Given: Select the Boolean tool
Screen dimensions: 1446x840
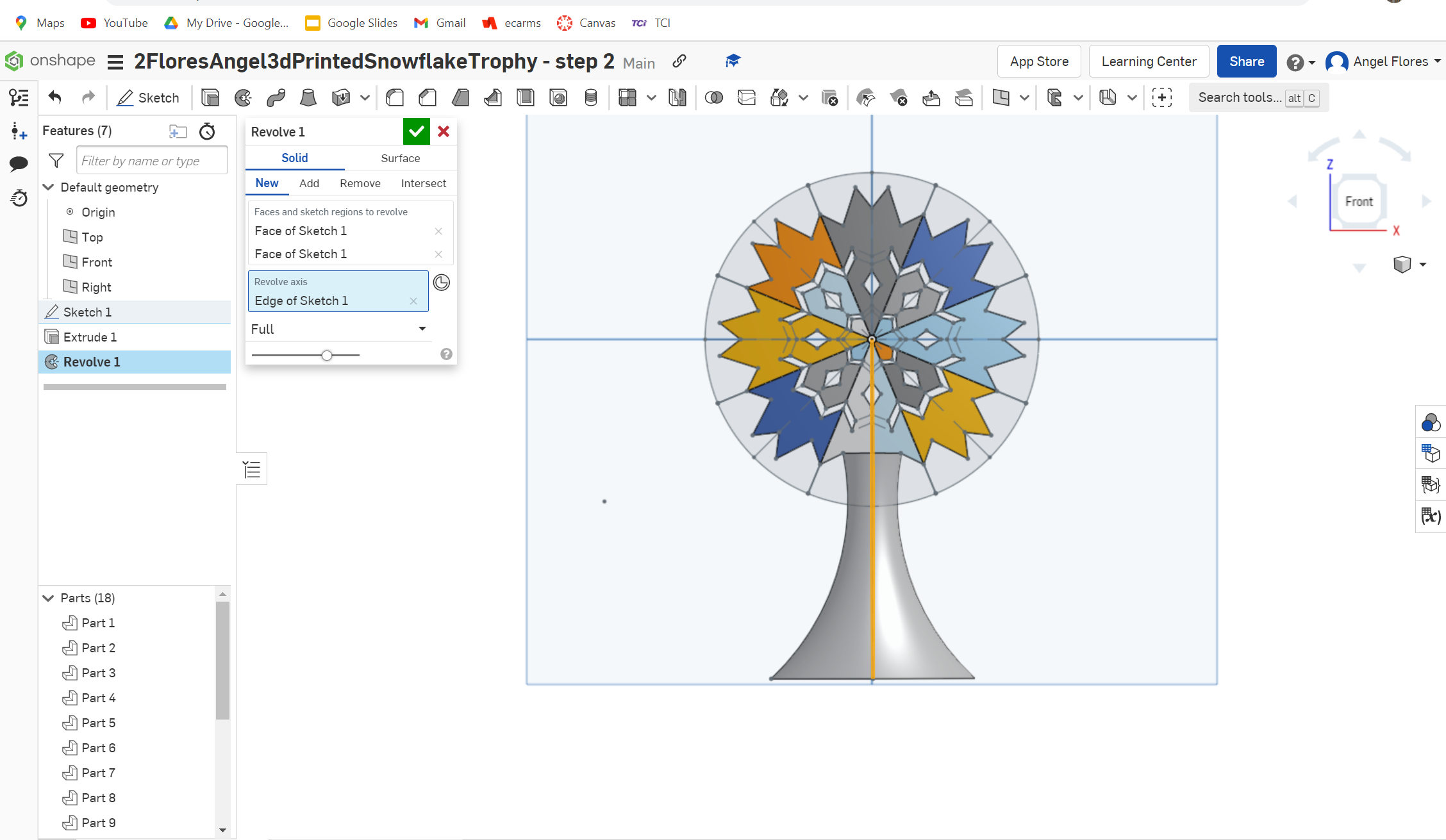Looking at the screenshot, I should pos(714,97).
